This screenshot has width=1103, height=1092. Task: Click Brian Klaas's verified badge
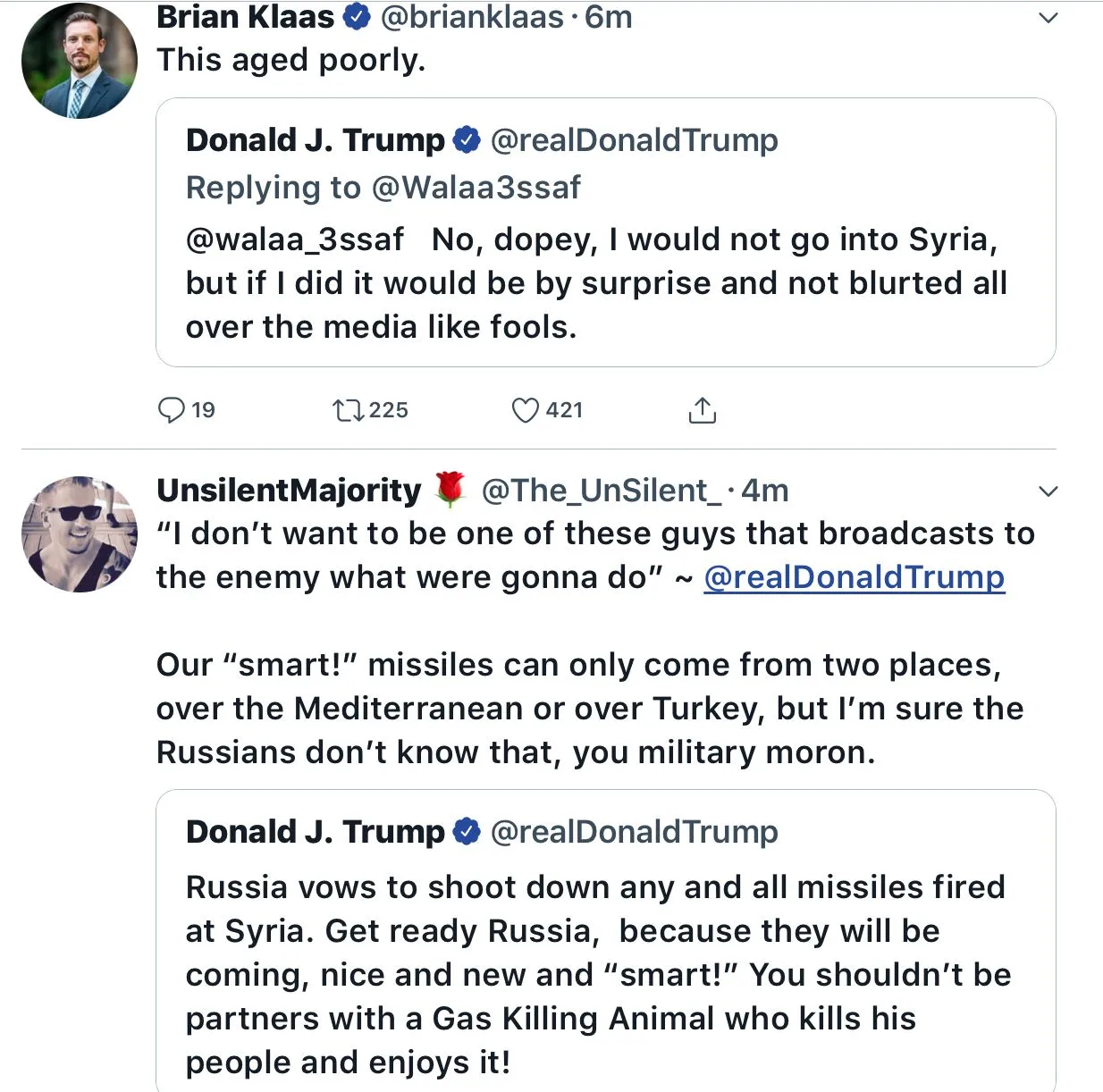(x=358, y=17)
